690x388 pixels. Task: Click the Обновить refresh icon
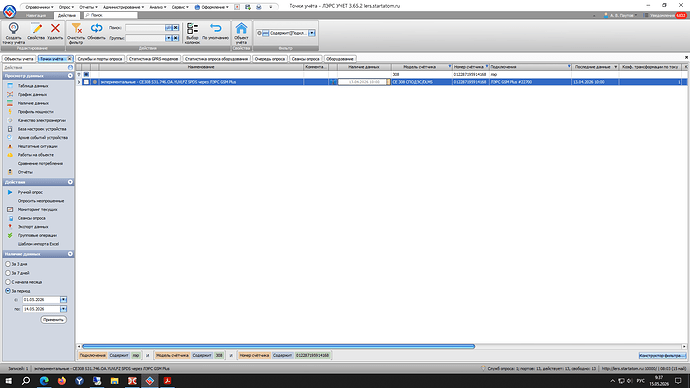[96, 29]
